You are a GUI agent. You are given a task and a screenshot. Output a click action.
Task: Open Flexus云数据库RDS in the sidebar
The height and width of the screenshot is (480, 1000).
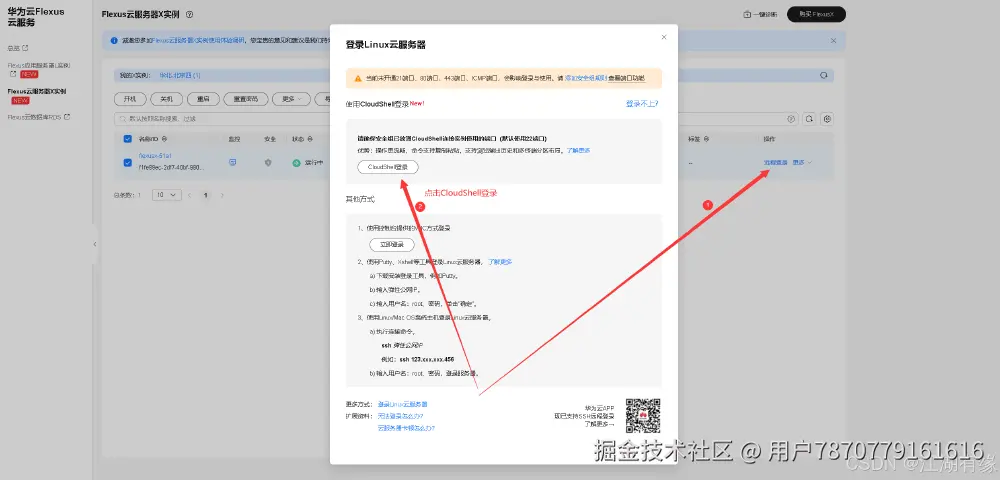pyautogui.click(x=35, y=117)
